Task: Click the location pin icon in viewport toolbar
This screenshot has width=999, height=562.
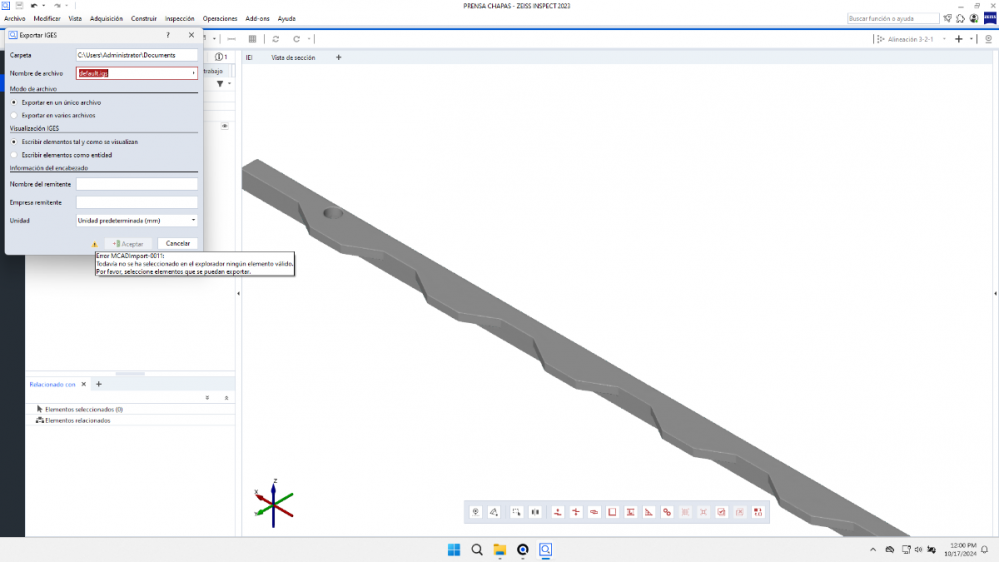Action: click(475, 512)
